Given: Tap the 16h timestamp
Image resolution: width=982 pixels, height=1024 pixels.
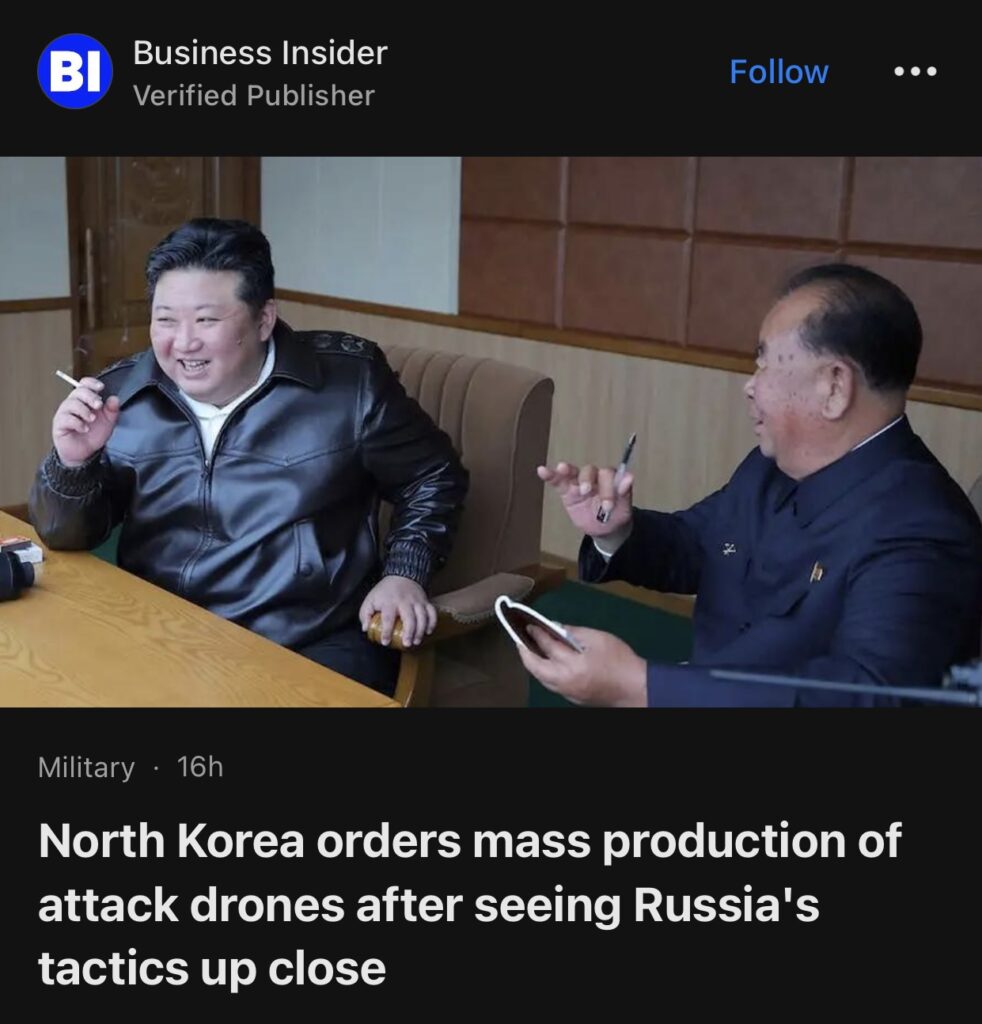Looking at the screenshot, I should tap(200, 767).
